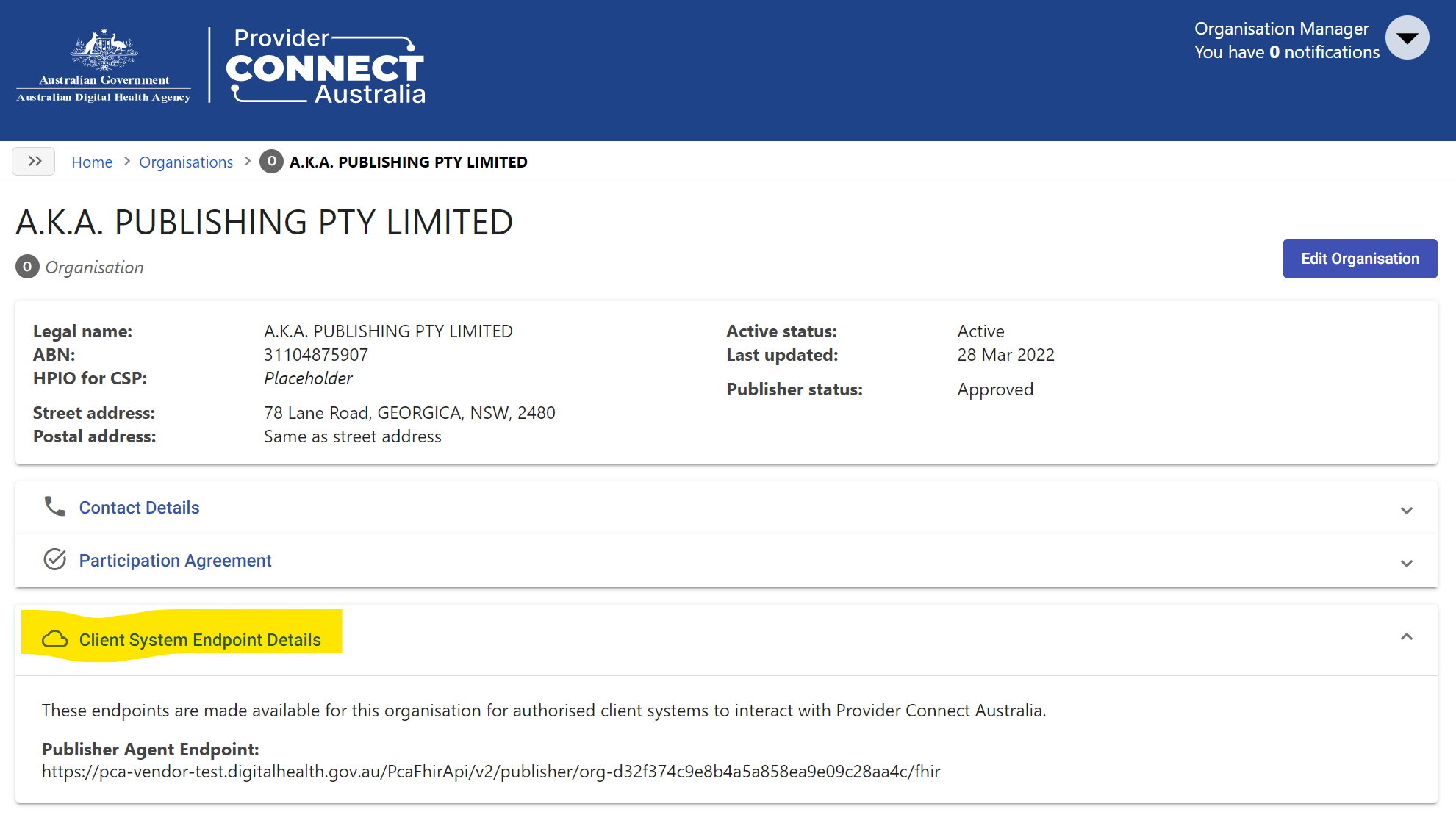
Task: Click the Organisation badge under page title
Action: (x=27, y=267)
